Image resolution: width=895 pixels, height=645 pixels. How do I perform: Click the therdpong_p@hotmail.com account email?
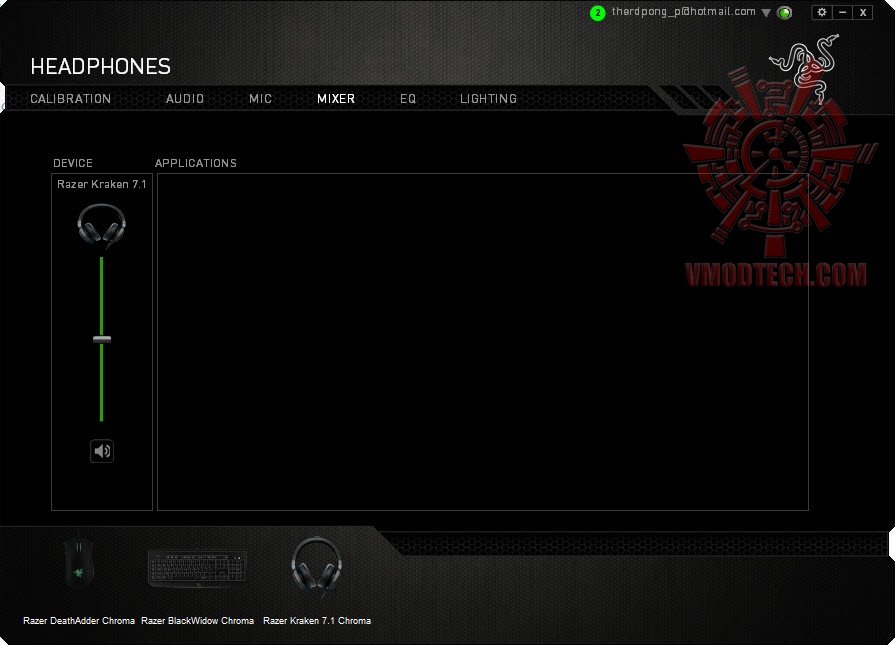click(684, 11)
